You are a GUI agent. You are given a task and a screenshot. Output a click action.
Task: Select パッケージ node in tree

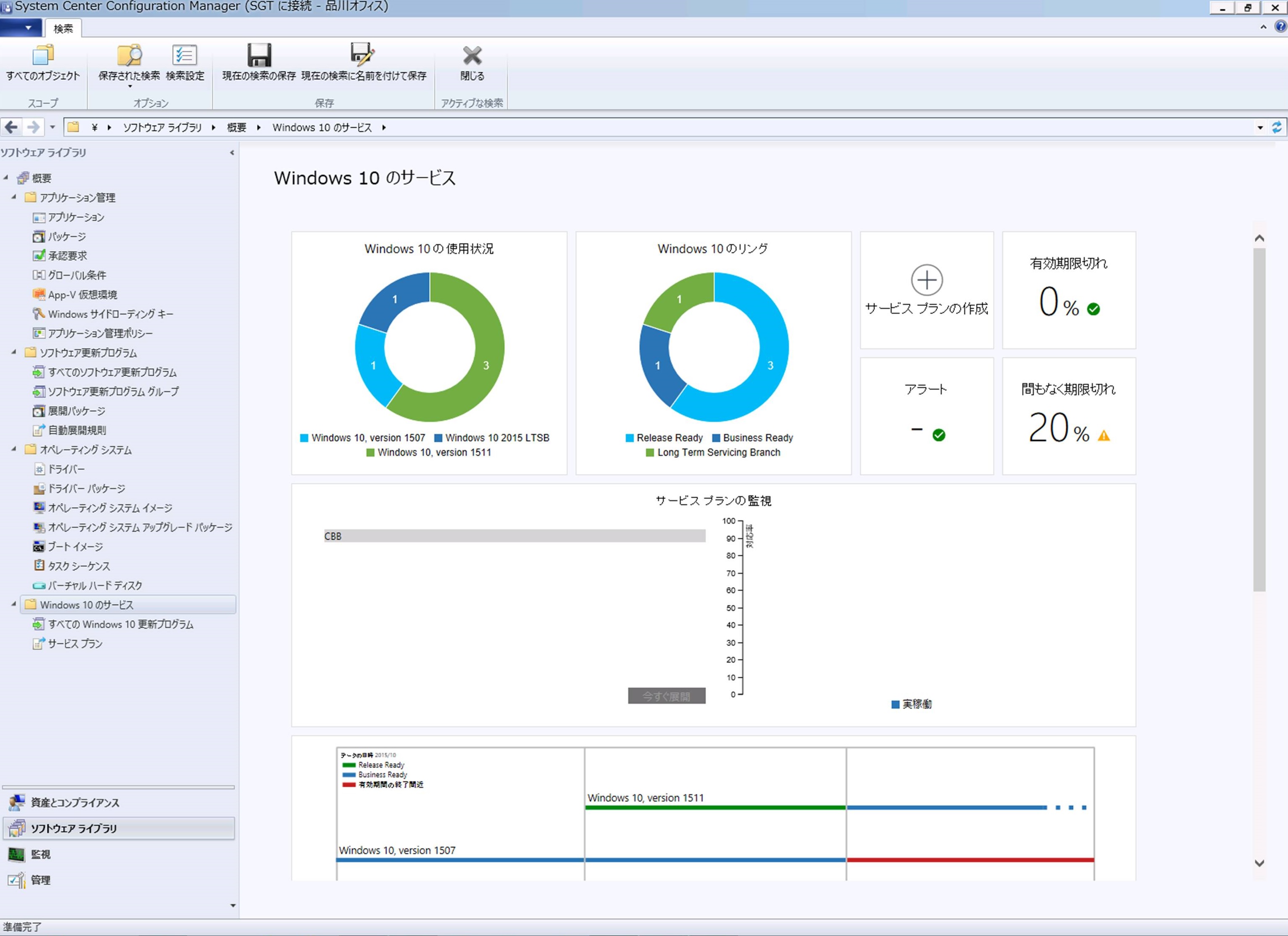(60, 236)
